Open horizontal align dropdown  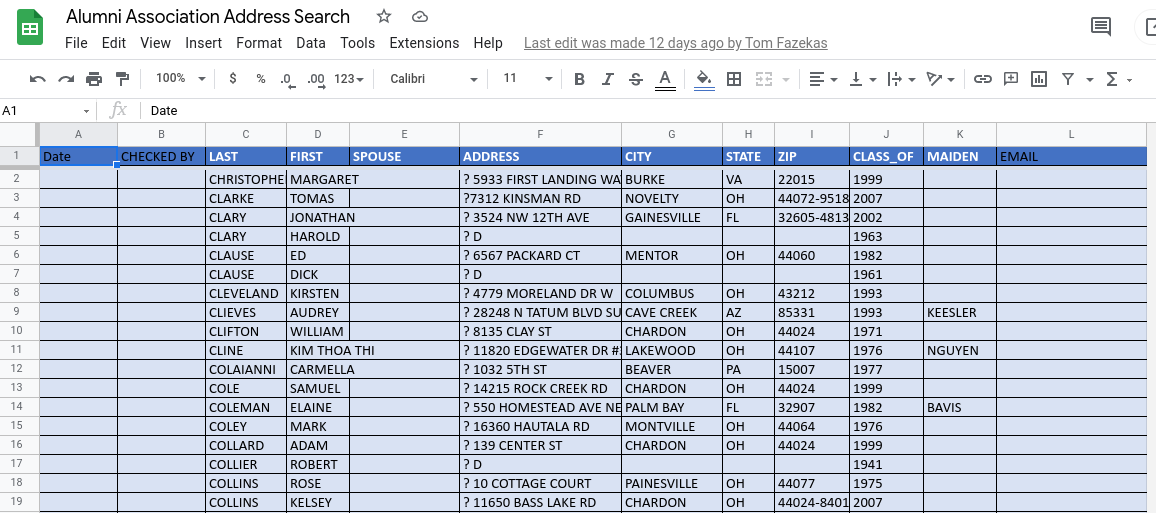coord(823,79)
